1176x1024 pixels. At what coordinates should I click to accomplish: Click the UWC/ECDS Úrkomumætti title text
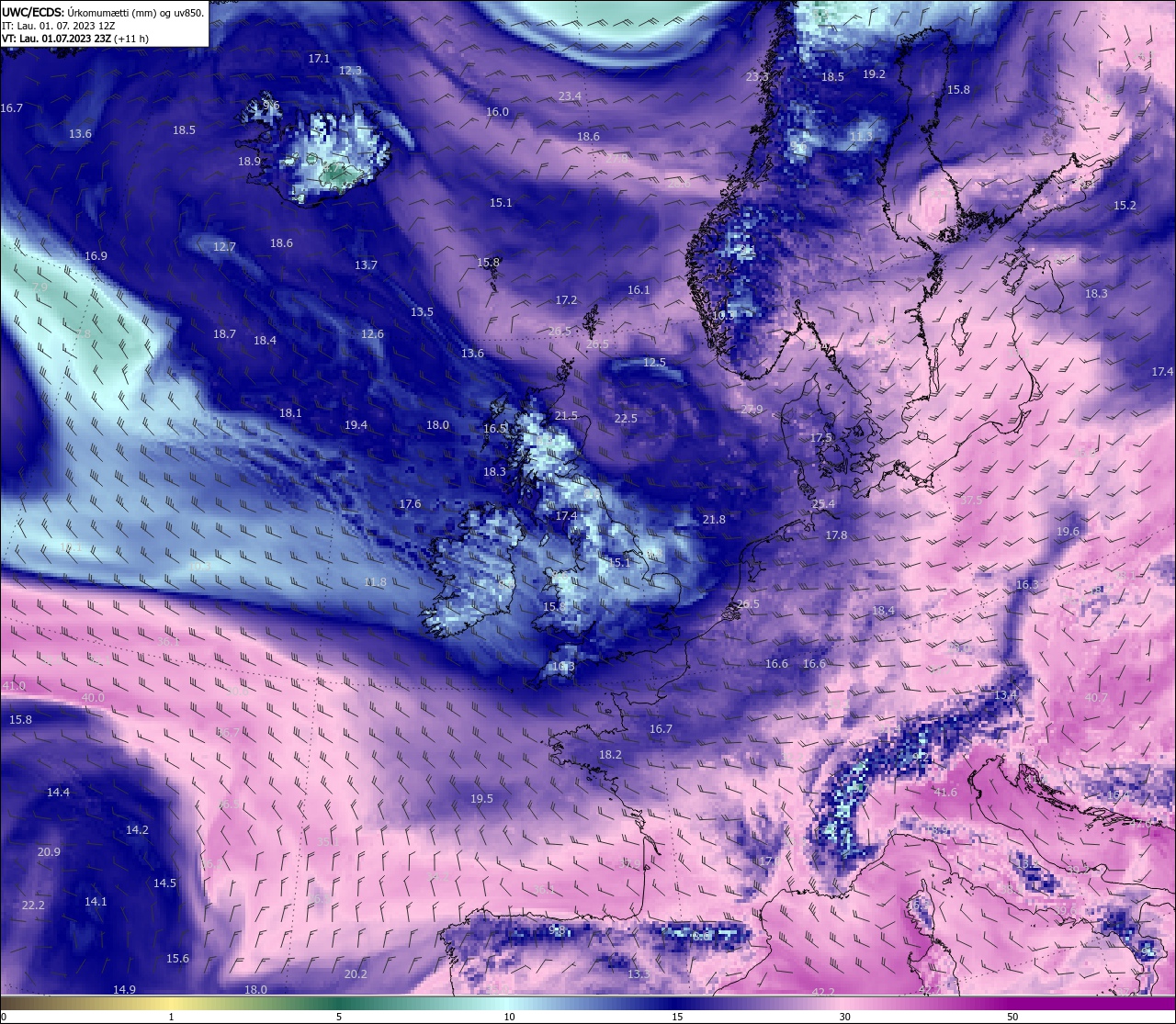point(102,12)
